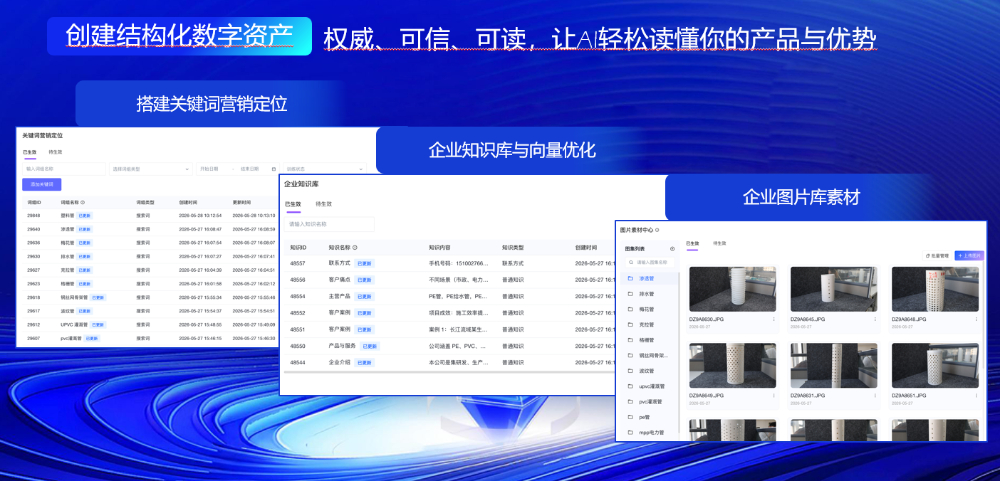Click the 梅花管 folder icon
Image resolution: width=1000 pixels, height=481 pixels.
tap(630, 309)
